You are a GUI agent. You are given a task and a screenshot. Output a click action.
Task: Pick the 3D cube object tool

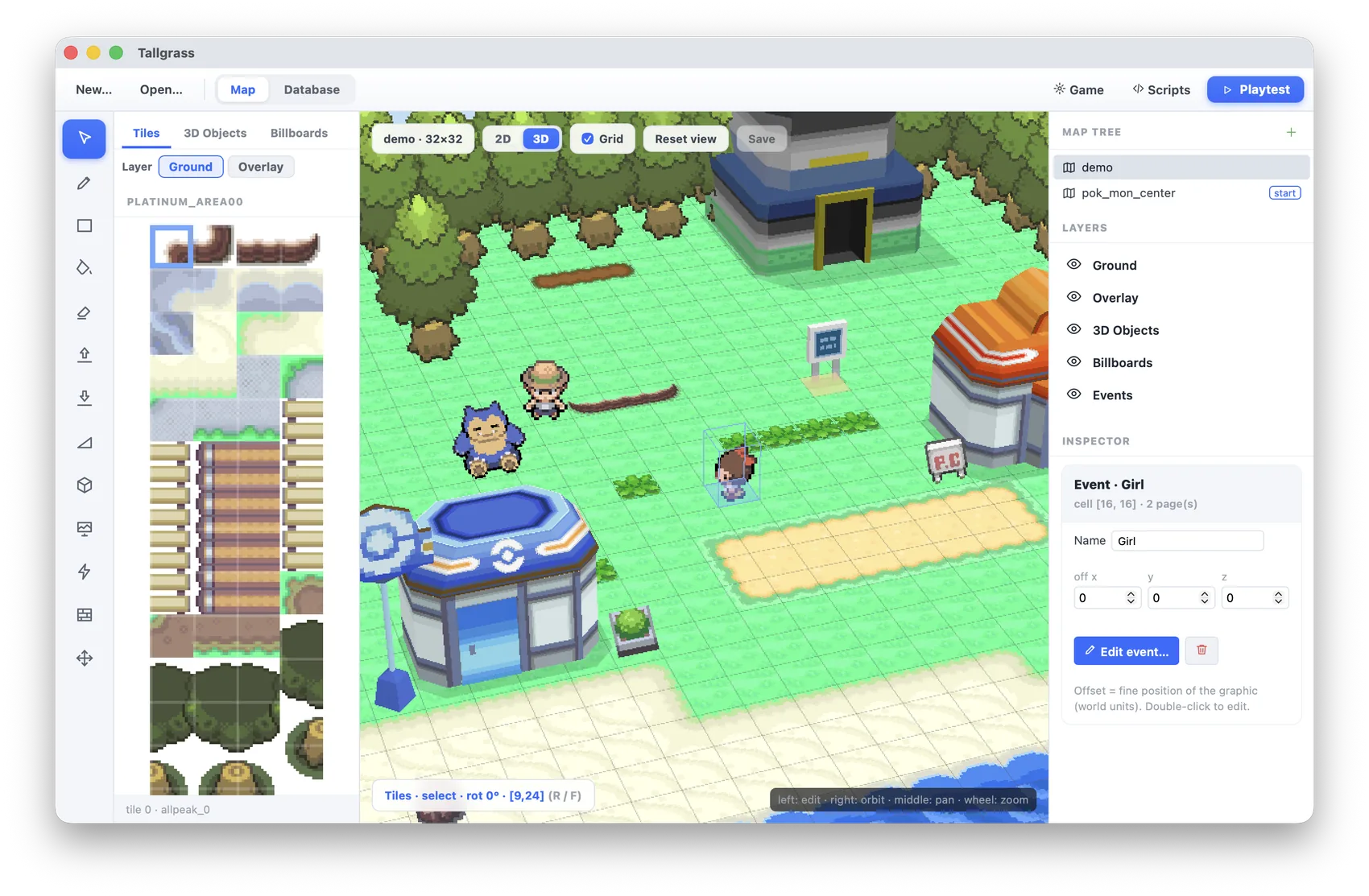coord(85,485)
